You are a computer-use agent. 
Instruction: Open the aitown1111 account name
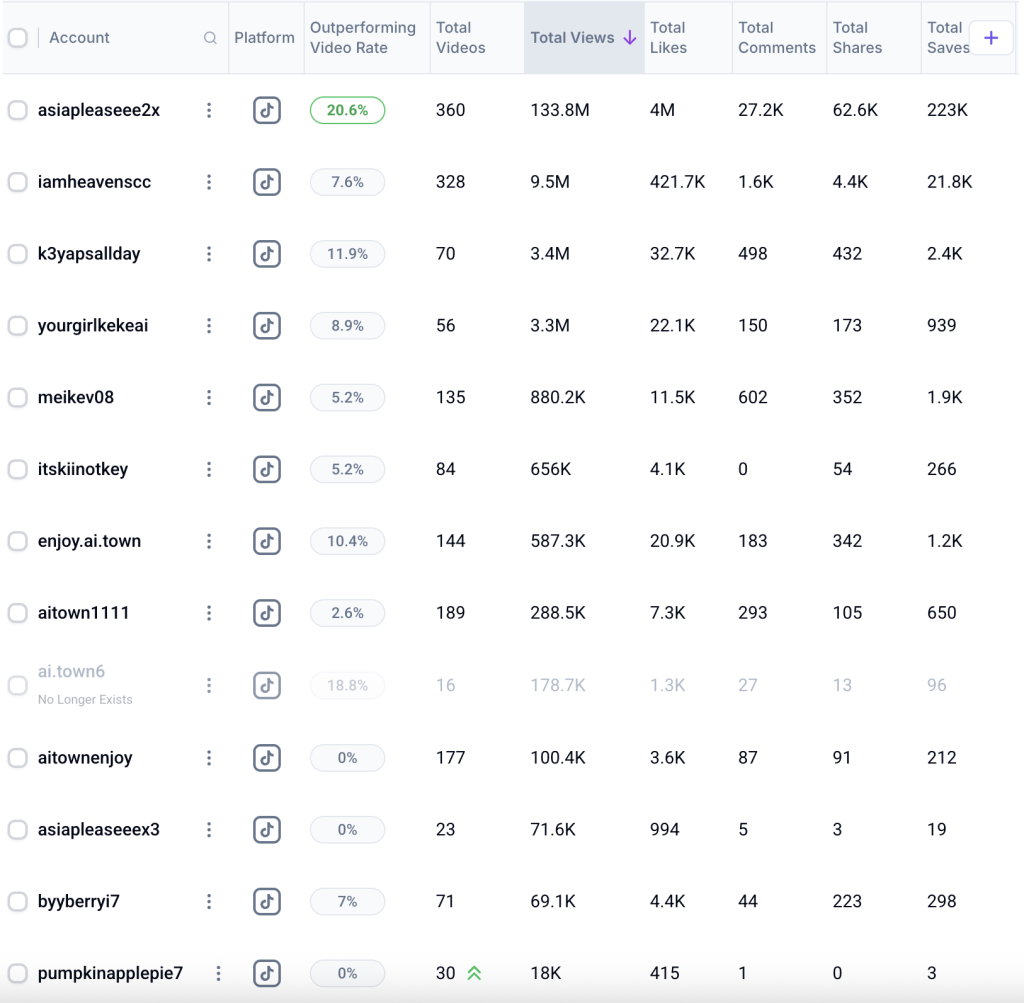pyautogui.click(x=84, y=613)
